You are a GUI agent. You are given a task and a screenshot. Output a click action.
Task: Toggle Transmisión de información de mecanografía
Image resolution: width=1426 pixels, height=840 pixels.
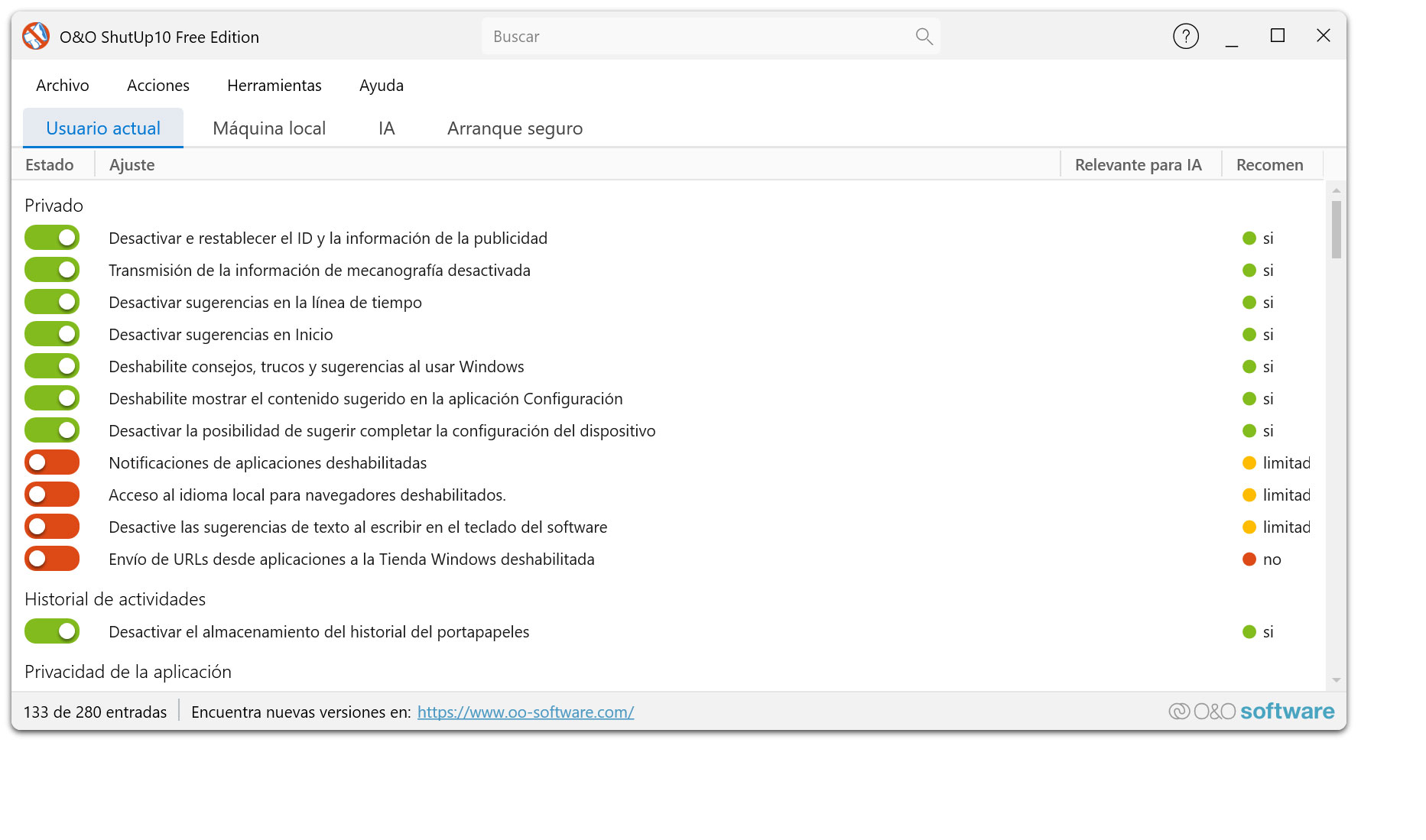click(52, 270)
